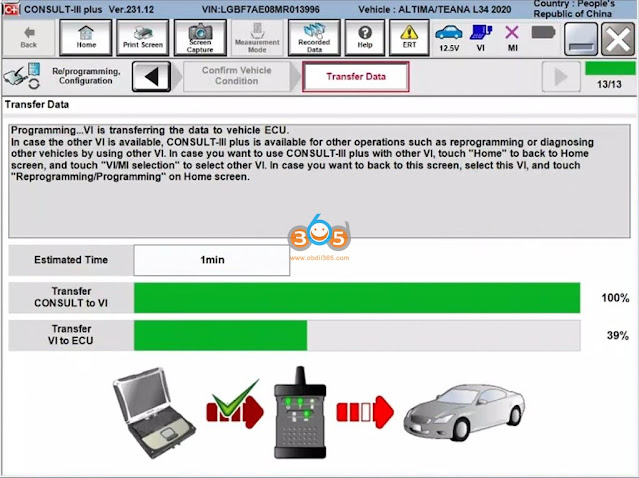Click the Transfer Data heading

click(37, 104)
